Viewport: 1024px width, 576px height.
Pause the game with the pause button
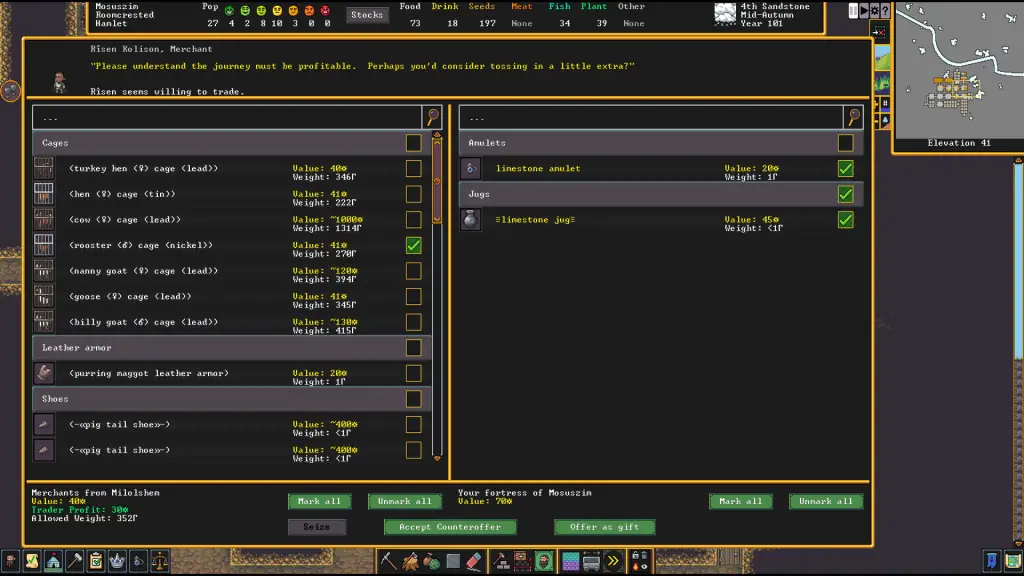[x=853, y=11]
